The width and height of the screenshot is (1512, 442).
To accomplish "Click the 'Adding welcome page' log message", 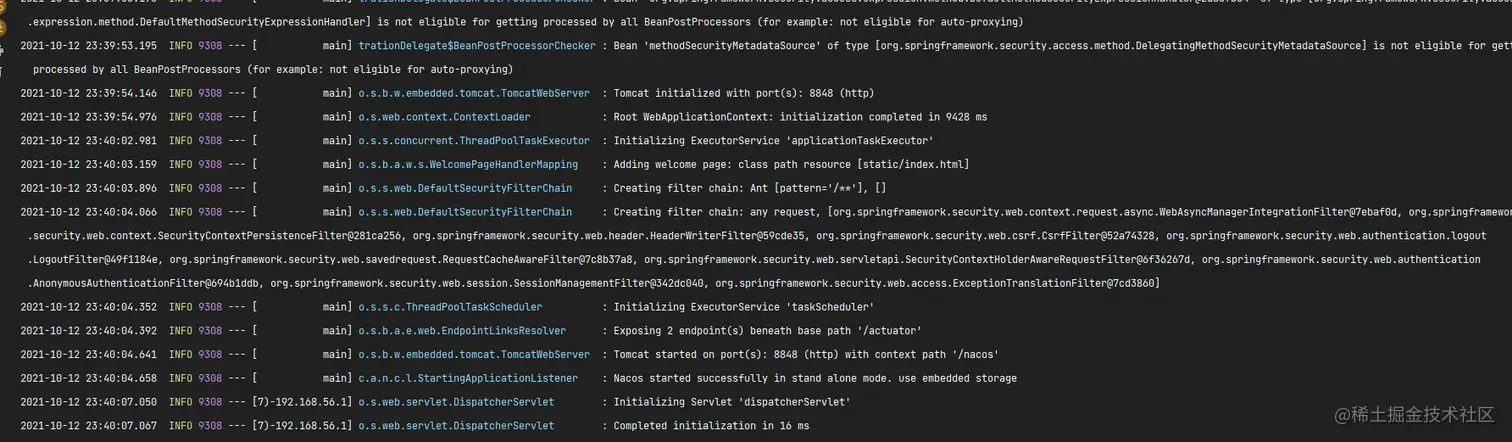I will coord(791,165).
